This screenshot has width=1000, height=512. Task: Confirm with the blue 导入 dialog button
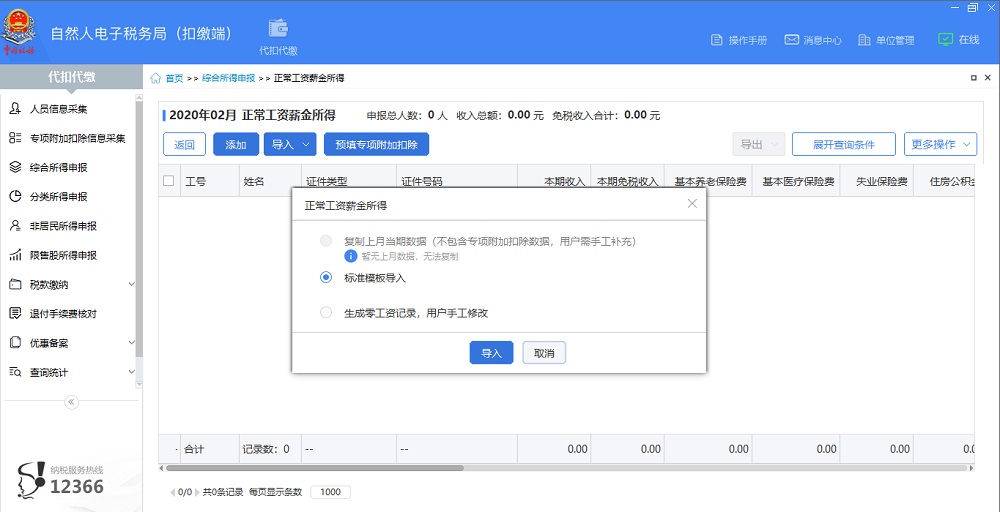491,353
